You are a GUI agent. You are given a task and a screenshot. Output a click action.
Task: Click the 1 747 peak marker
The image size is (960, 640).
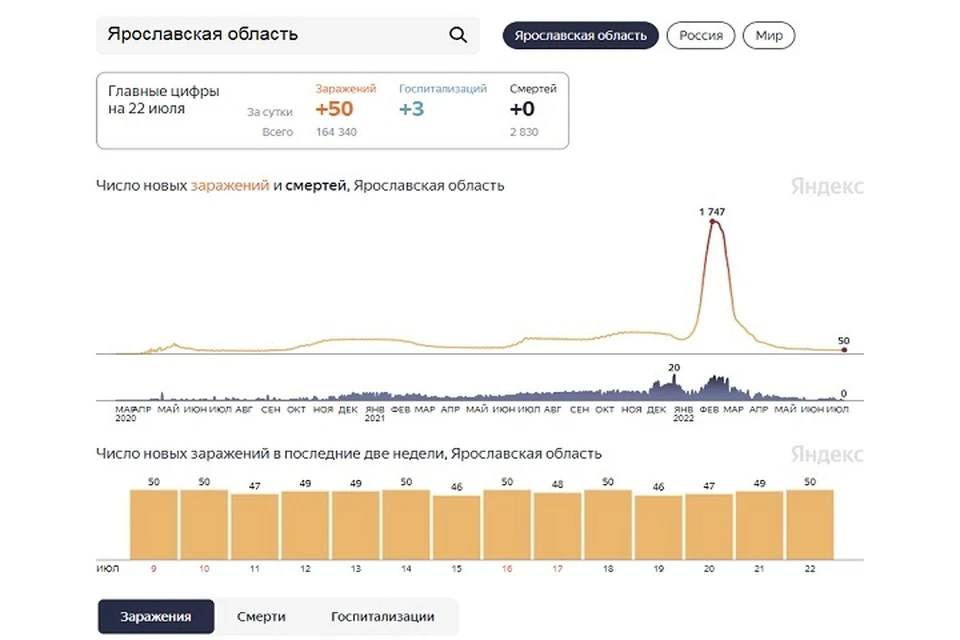click(712, 221)
